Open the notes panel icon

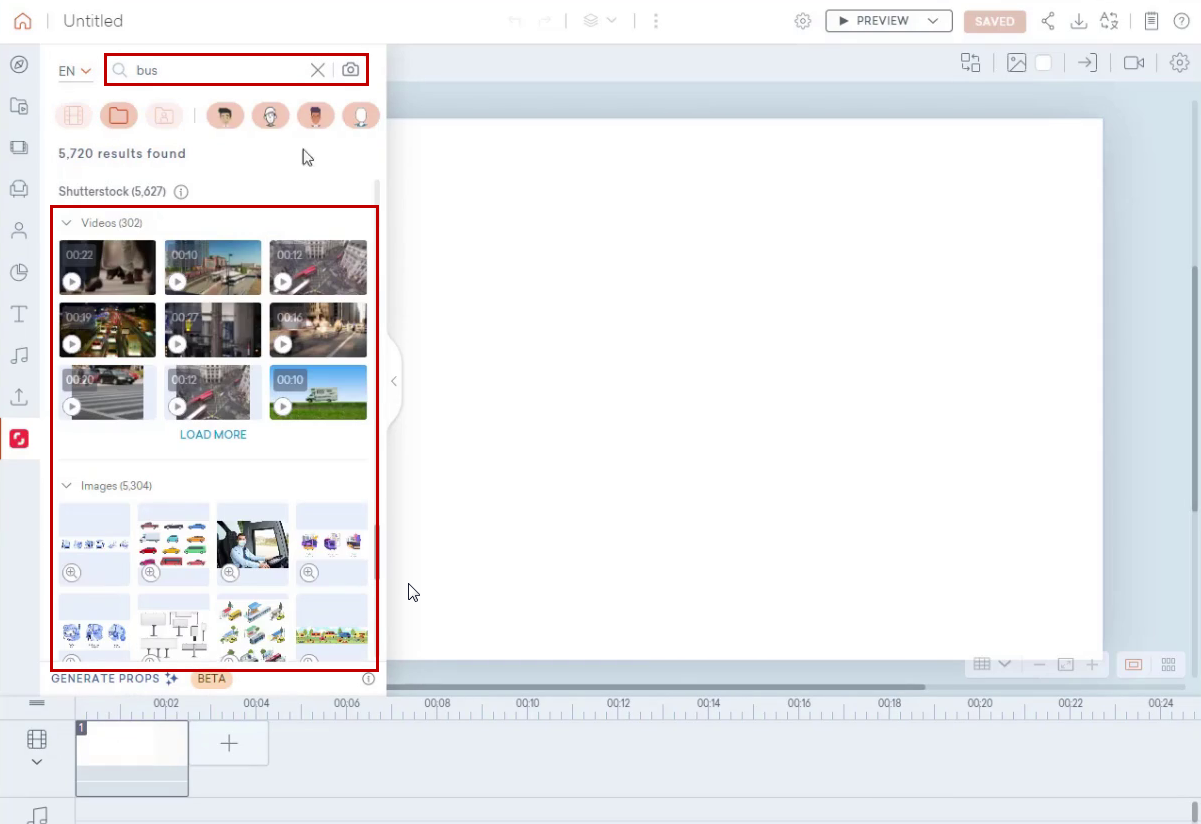pyautogui.click(x=1152, y=21)
